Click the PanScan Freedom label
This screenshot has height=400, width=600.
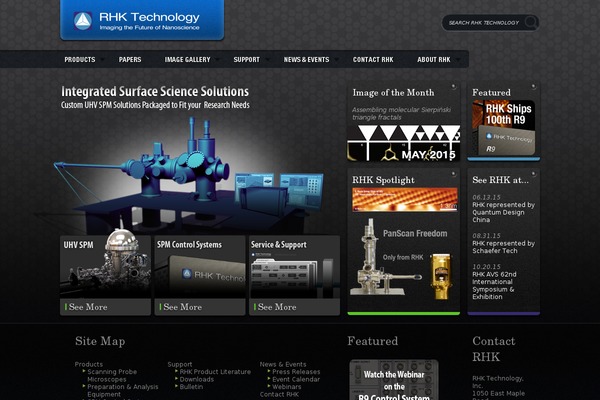(415, 233)
